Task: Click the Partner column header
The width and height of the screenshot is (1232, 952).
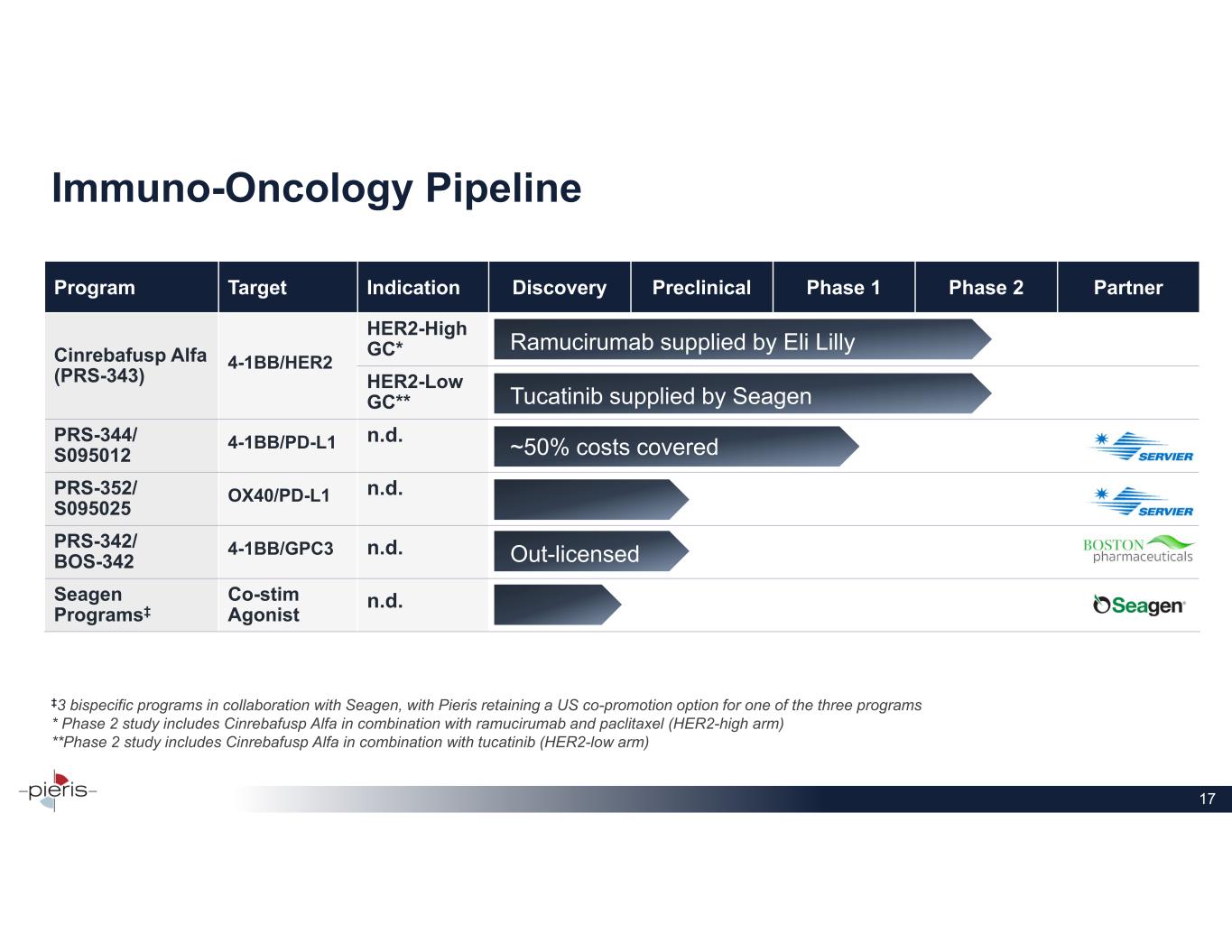Action: click(1127, 287)
